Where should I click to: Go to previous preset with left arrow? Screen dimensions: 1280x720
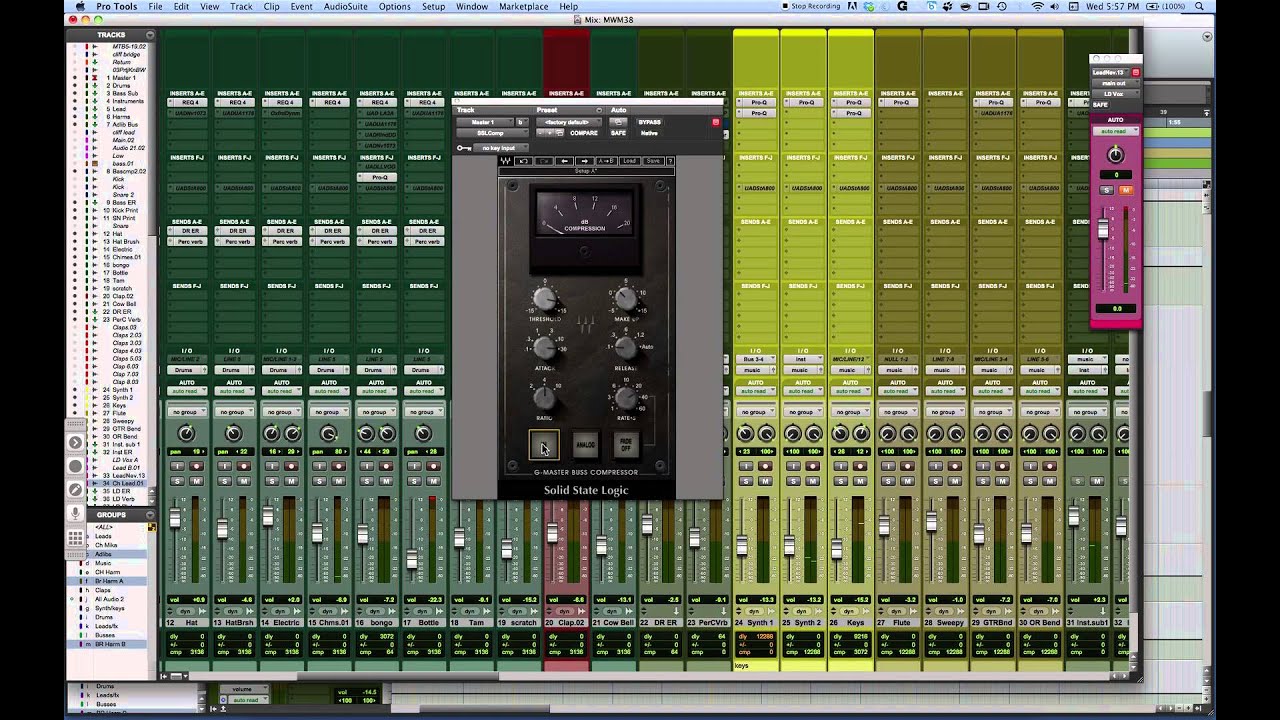pos(564,161)
